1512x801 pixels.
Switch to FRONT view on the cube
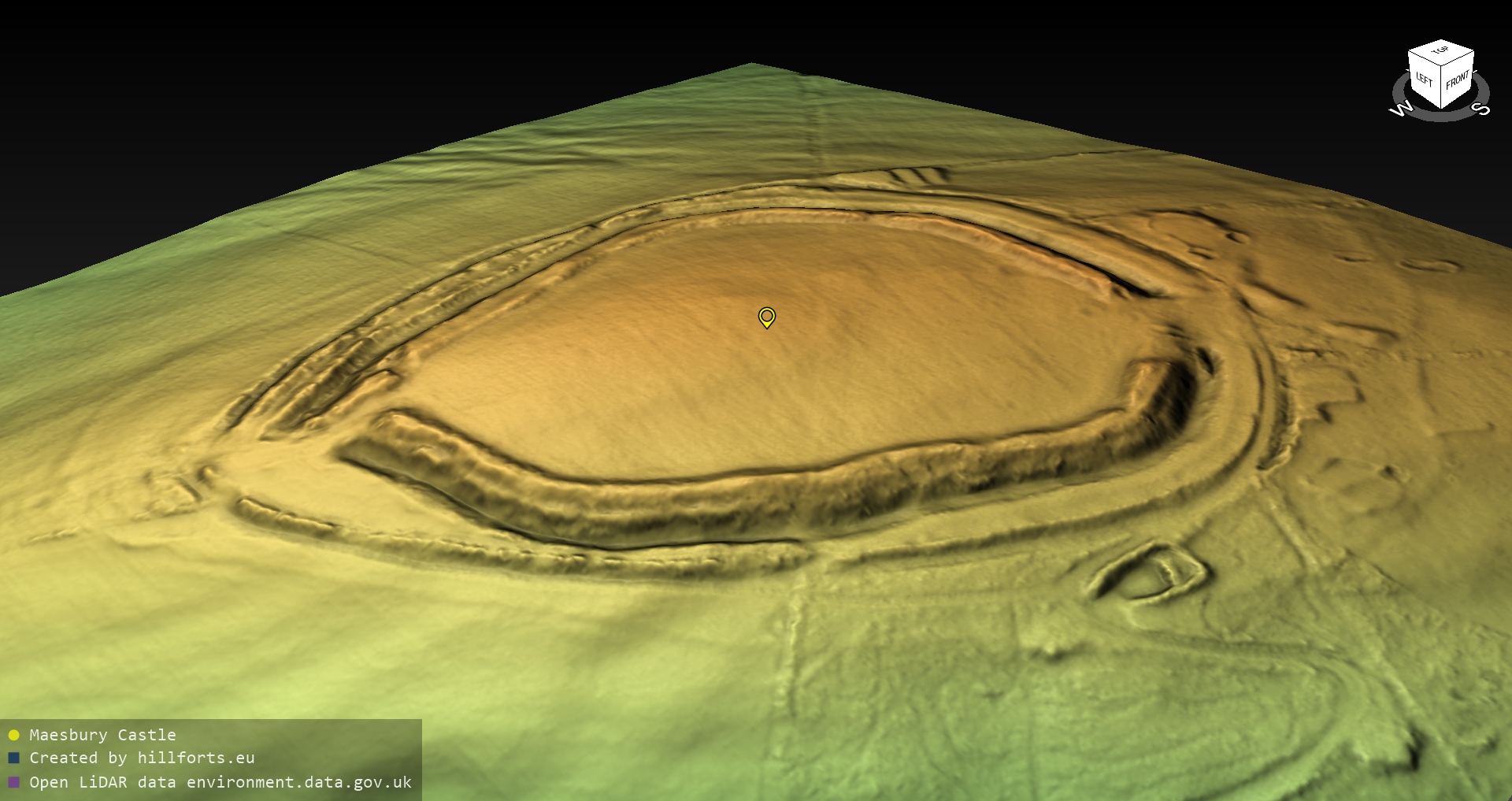(1458, 80)
